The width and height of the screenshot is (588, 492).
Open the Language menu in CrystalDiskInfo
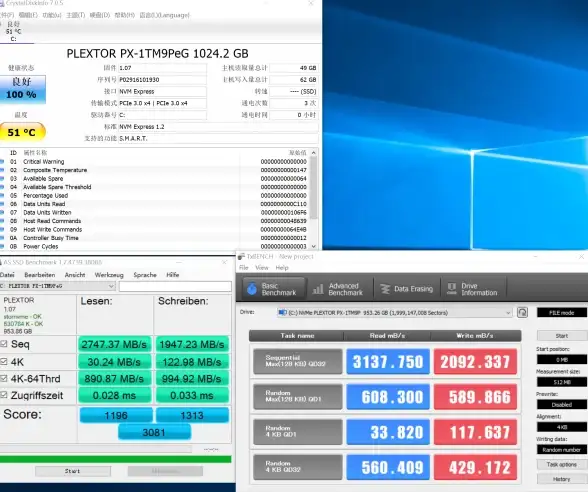click(165, 15)
